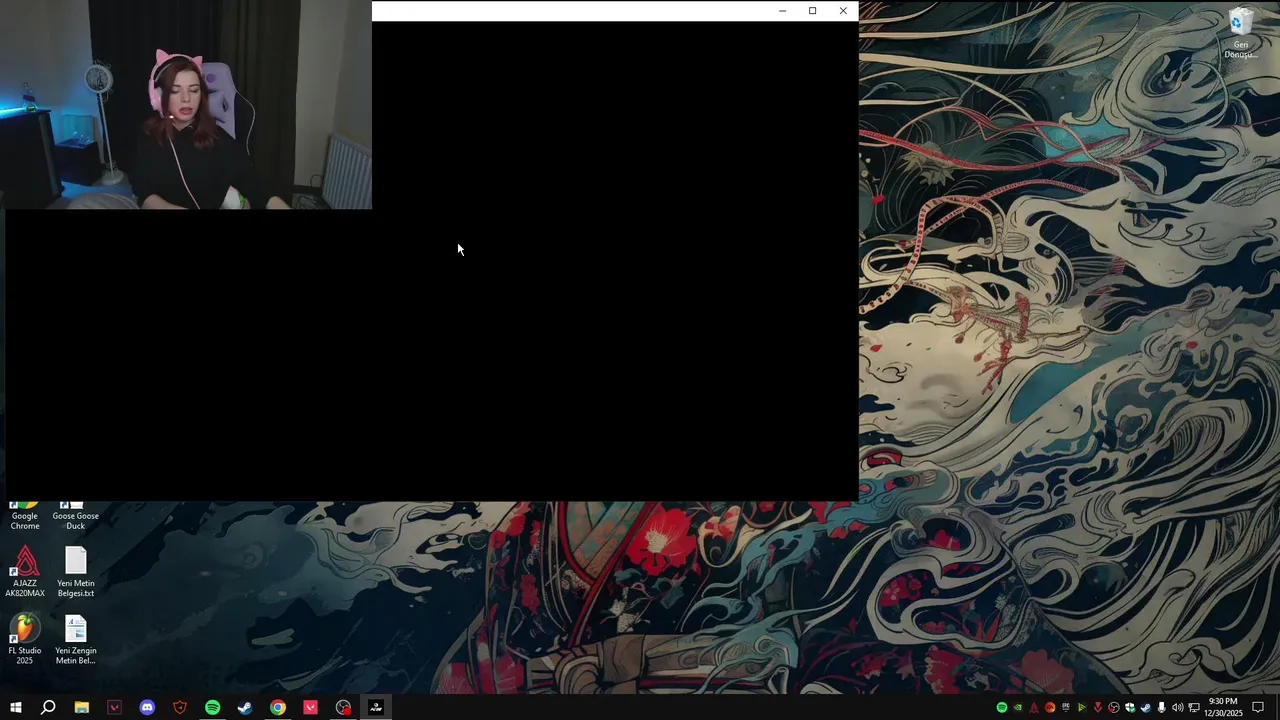The width and height of the screenshot is (1280, 720).
Task: Click the microphone tray icon
Action: click(1161, 707)
